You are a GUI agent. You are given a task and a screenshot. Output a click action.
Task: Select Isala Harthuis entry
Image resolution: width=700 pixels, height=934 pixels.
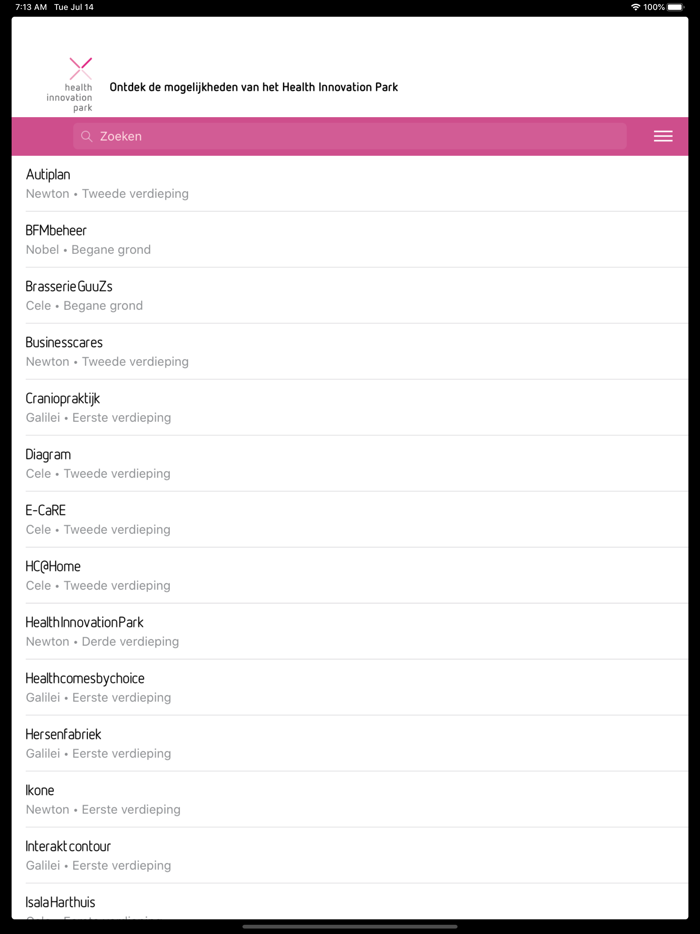tap(350, 902)
